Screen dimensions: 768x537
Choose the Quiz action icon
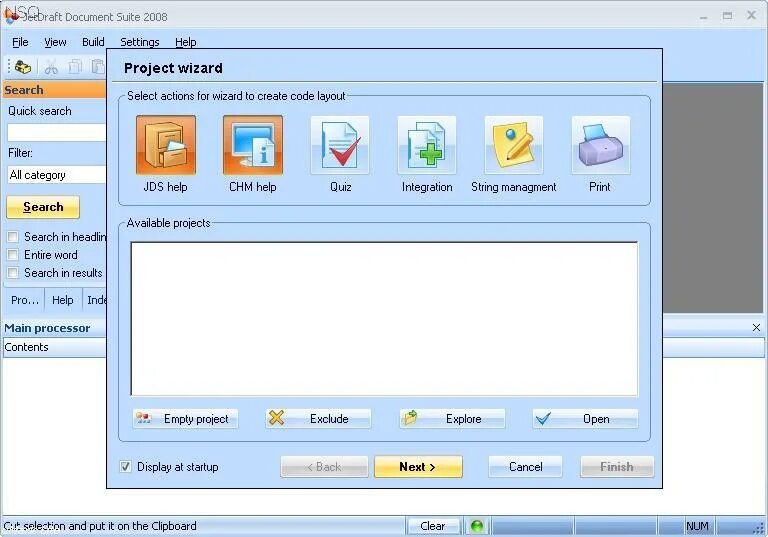click(340, 145)
